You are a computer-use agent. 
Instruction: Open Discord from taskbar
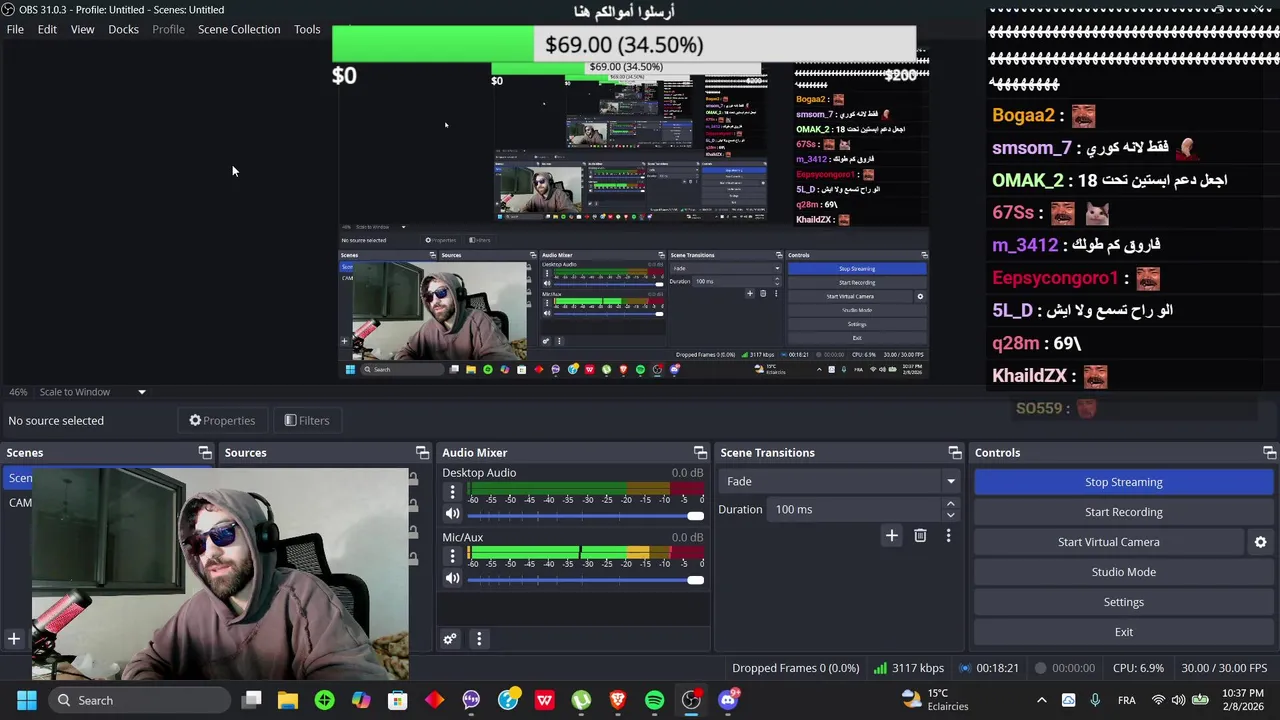[x=728, y=700]
